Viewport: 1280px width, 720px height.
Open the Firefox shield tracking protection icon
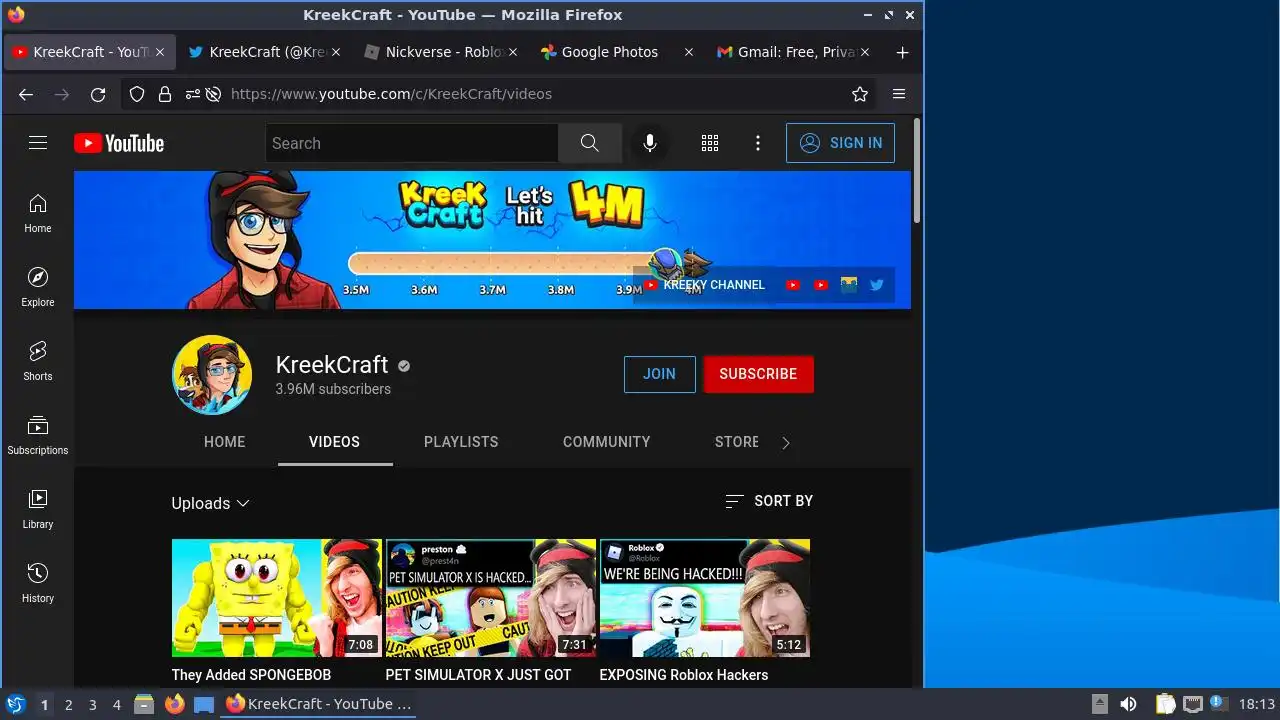[138, 94]
